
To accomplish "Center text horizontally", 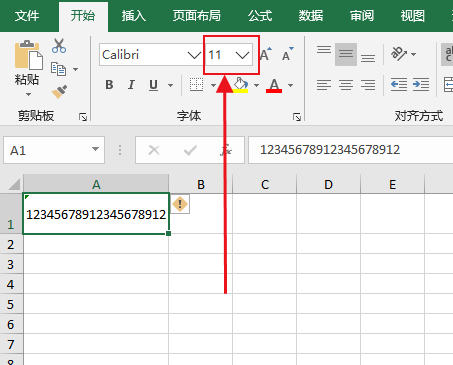I will coord(346,85).
